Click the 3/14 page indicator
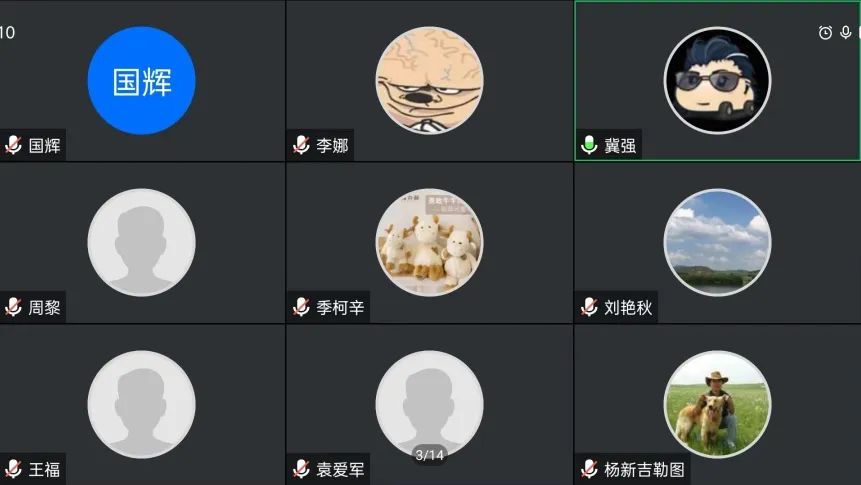Screen dimensions: 861x485 429,455
